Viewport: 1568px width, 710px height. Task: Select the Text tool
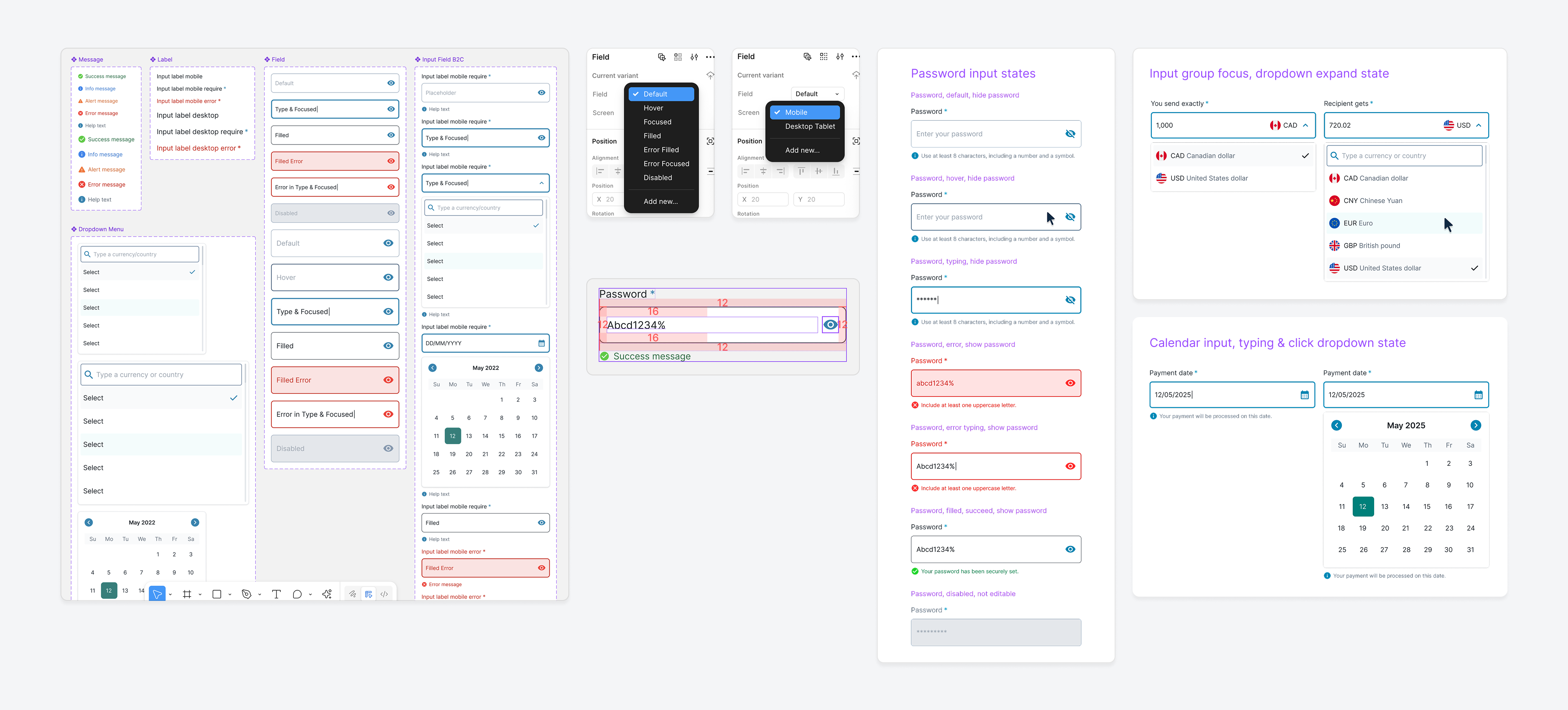[277, 595]
